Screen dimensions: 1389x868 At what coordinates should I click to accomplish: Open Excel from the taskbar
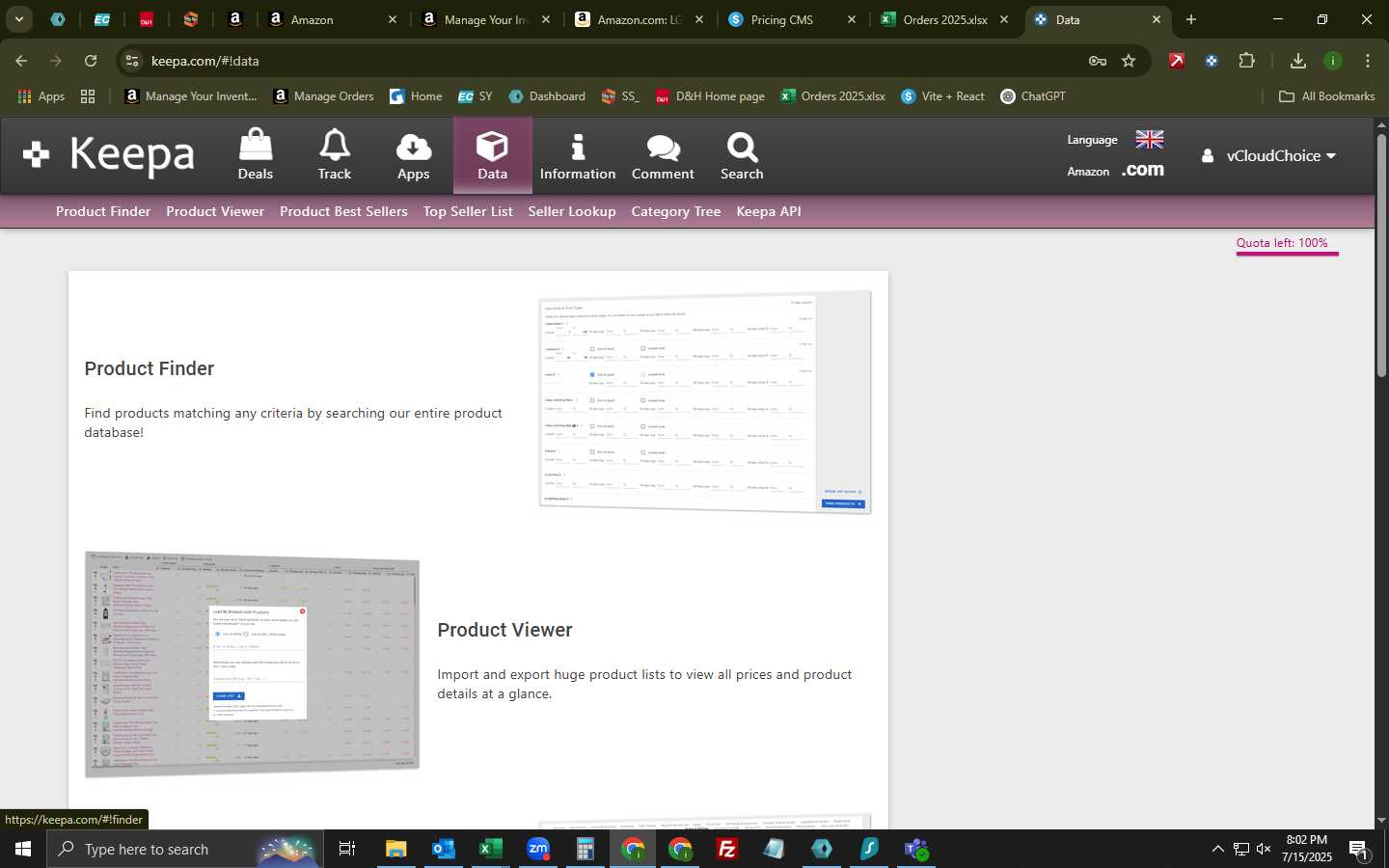pyautogui.click(x=490, y=849)
